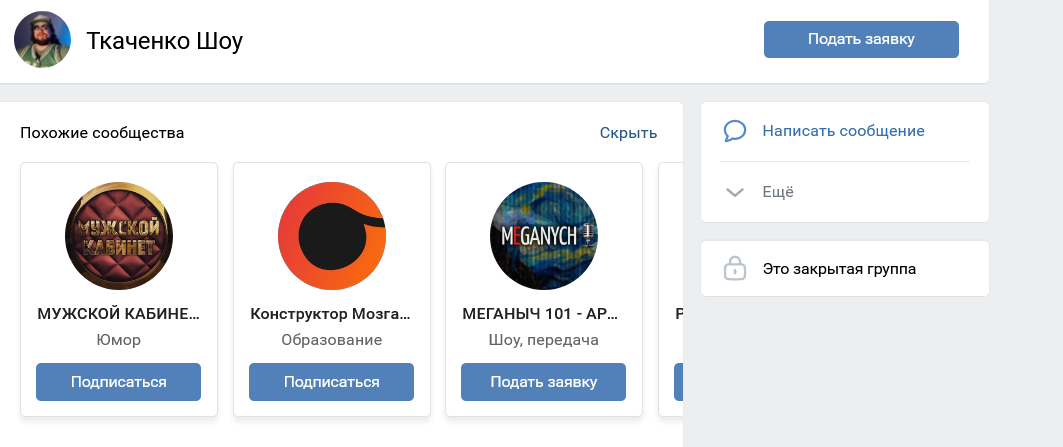Click the partially visible fourth community card
This screenshot has height=447, width=1063.
point(671,290)
